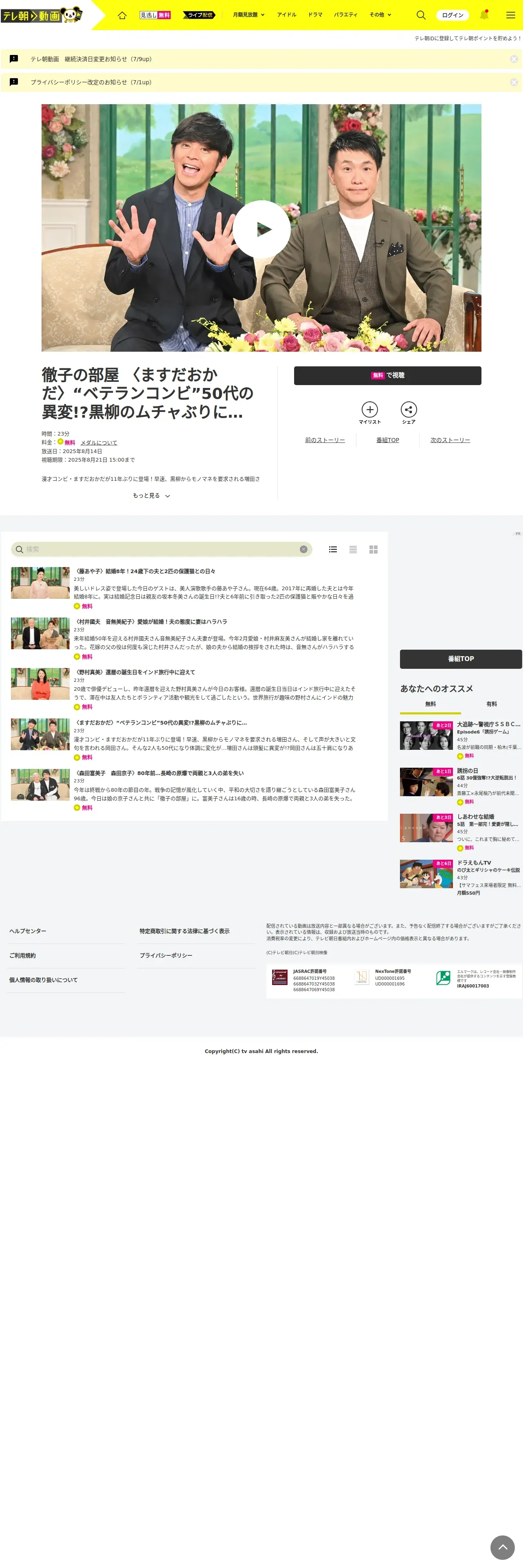Open 個人情報の取り扱いについて link
Viewport: 523px width, 1568px height.
click(43, 979)
